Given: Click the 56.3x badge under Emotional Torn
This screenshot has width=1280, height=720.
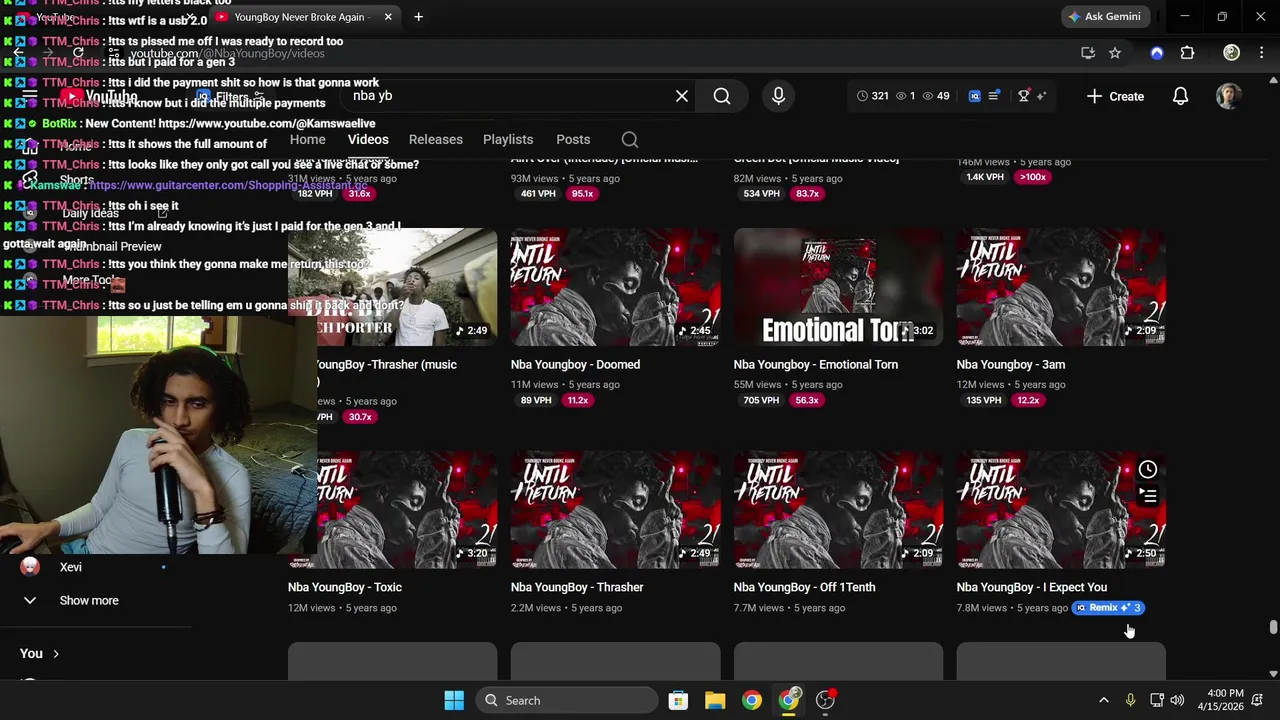Looking at the screenshot, I should 807,401.
